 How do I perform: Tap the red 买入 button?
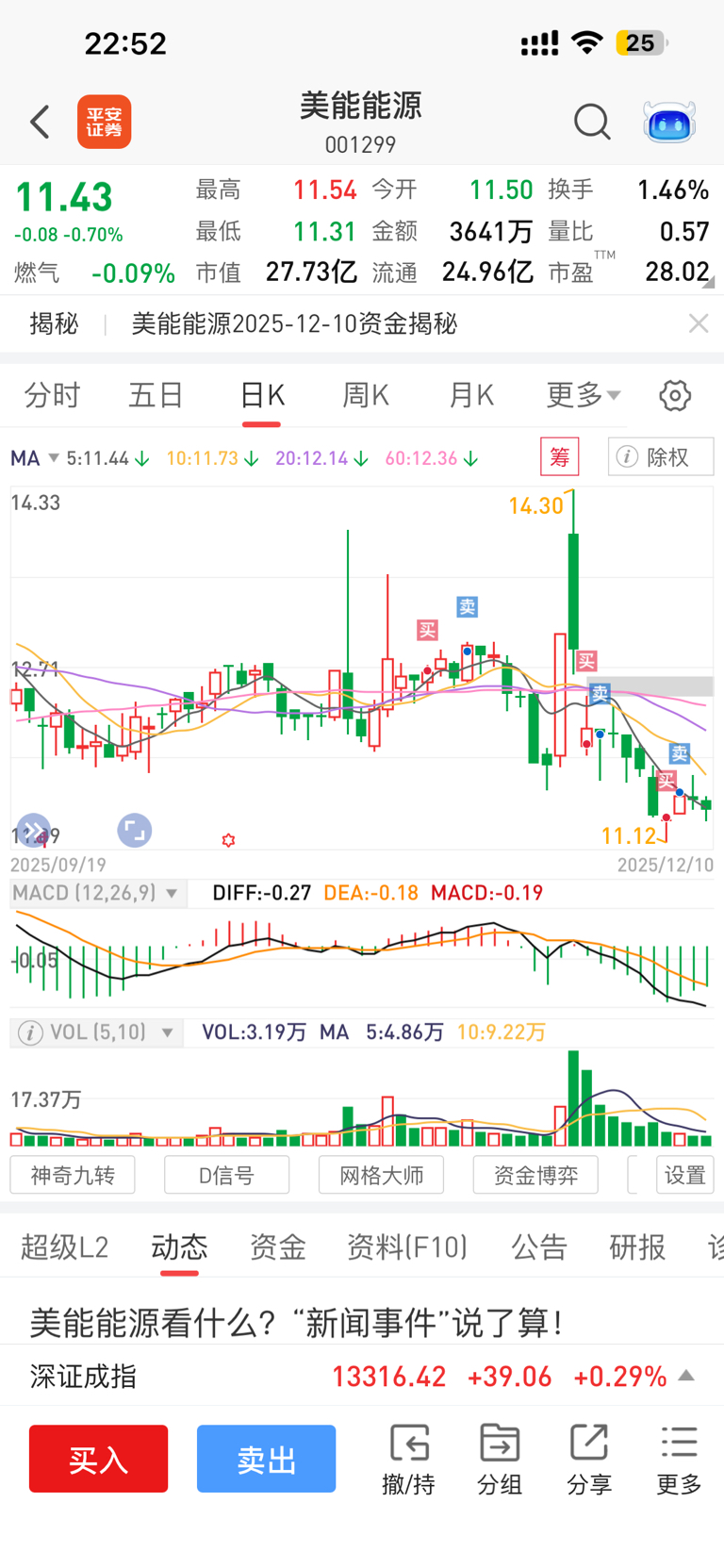tap(98, 1459)
